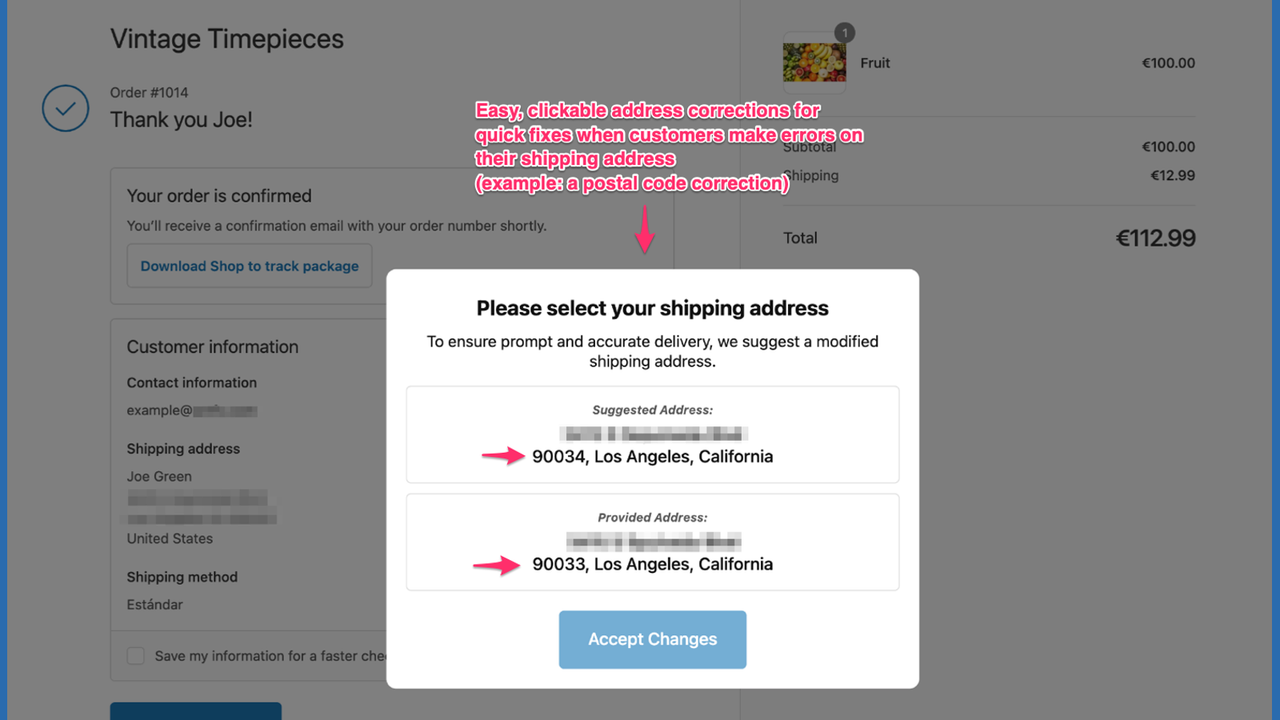Screen dimensions: 1280x720
Task: Select "Download Shop to track package"
Action: [249, 265]
